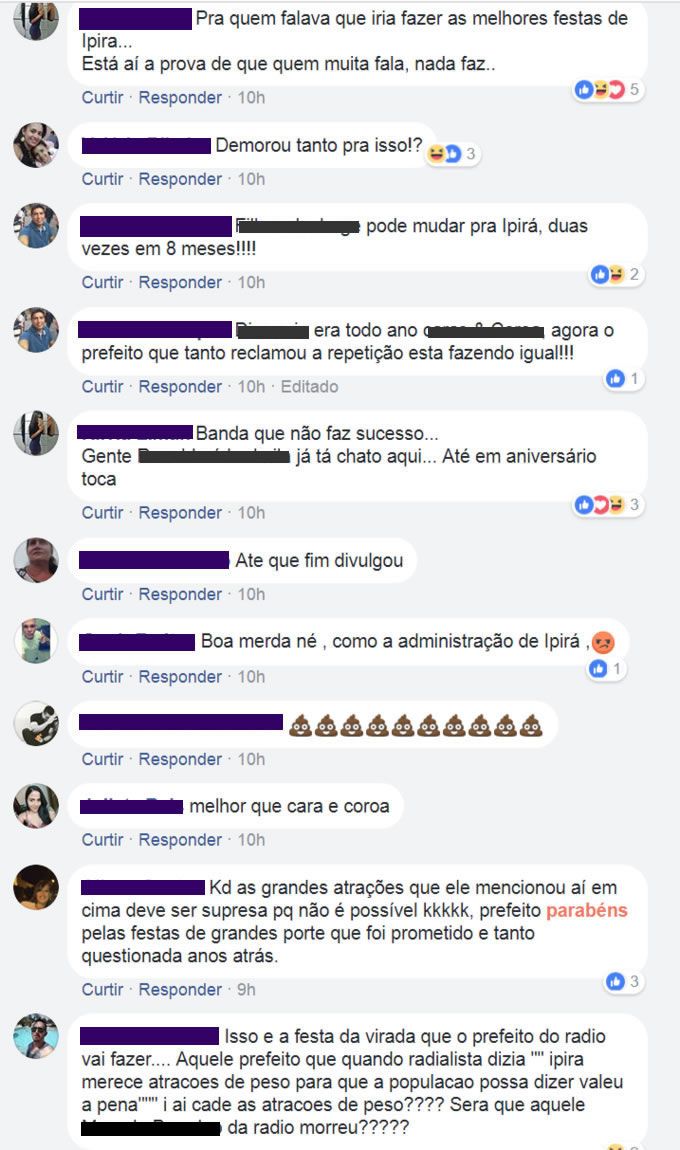The image size is (680, 1150).
Task: Open like reaction on 'Boa merda né' comment
Action: (x=606, y=669)
